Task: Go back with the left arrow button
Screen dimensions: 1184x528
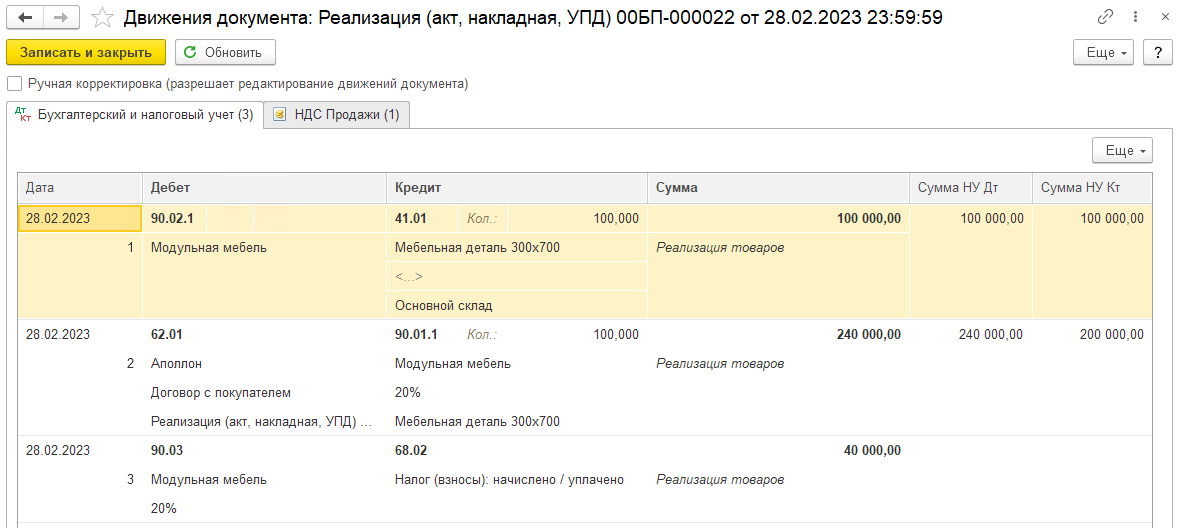Action: 24,17
